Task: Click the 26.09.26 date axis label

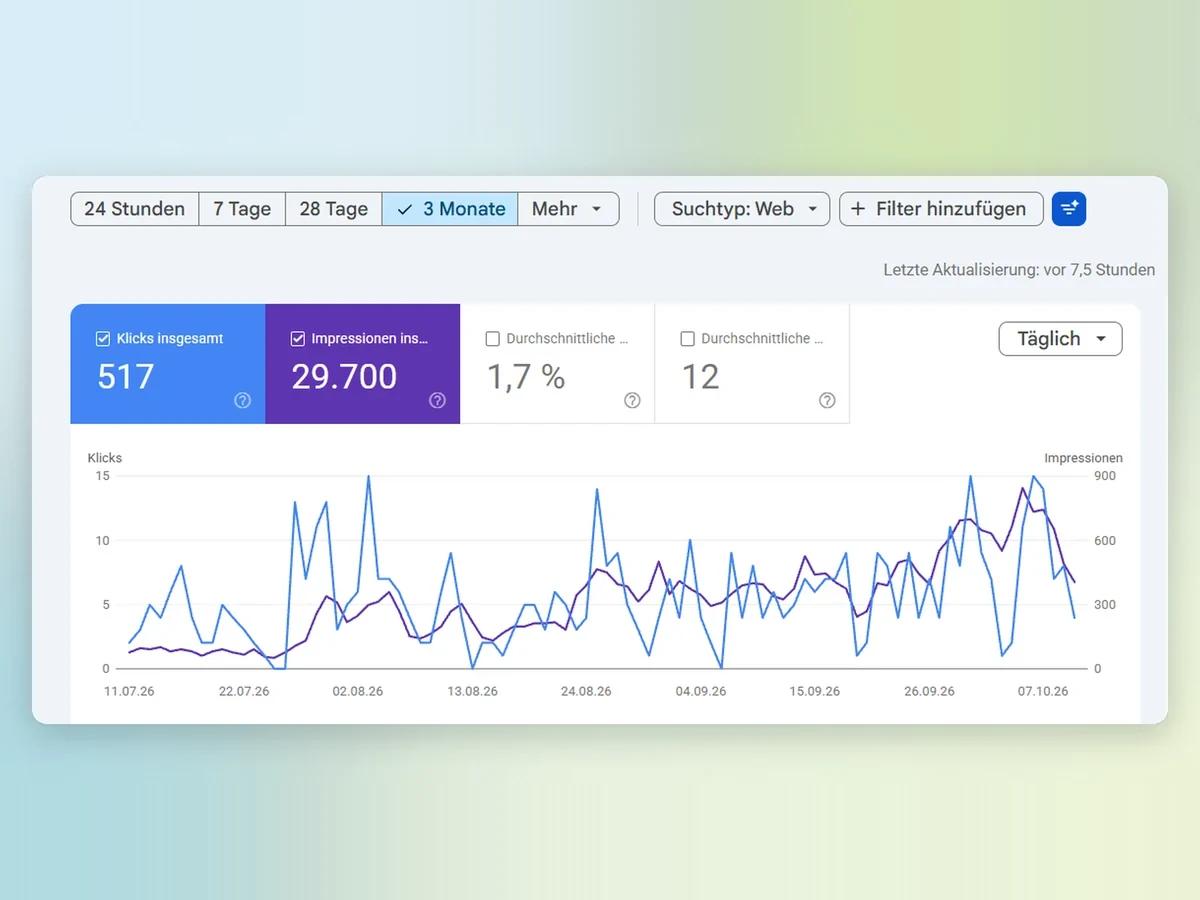Action: point(929,691)
